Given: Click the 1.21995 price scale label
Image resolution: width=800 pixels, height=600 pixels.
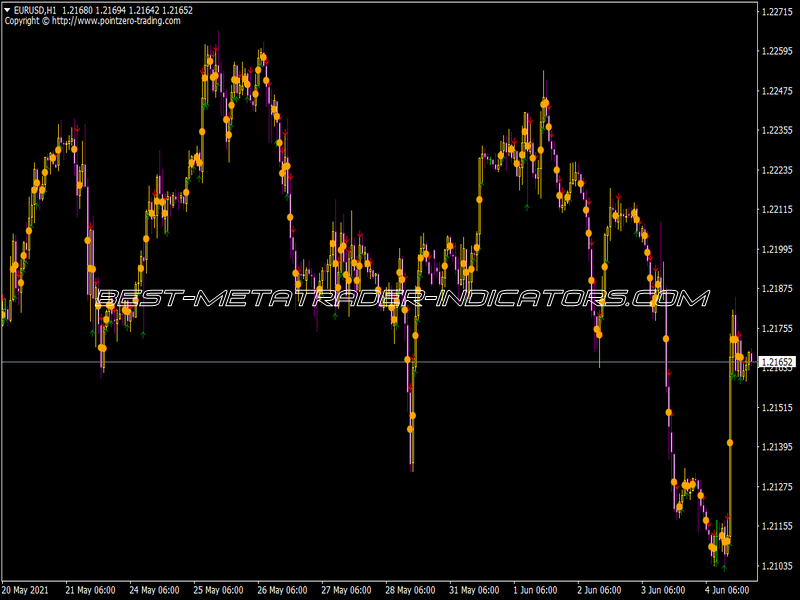Looking at the screenshot, I should click(x=777, y=249).
